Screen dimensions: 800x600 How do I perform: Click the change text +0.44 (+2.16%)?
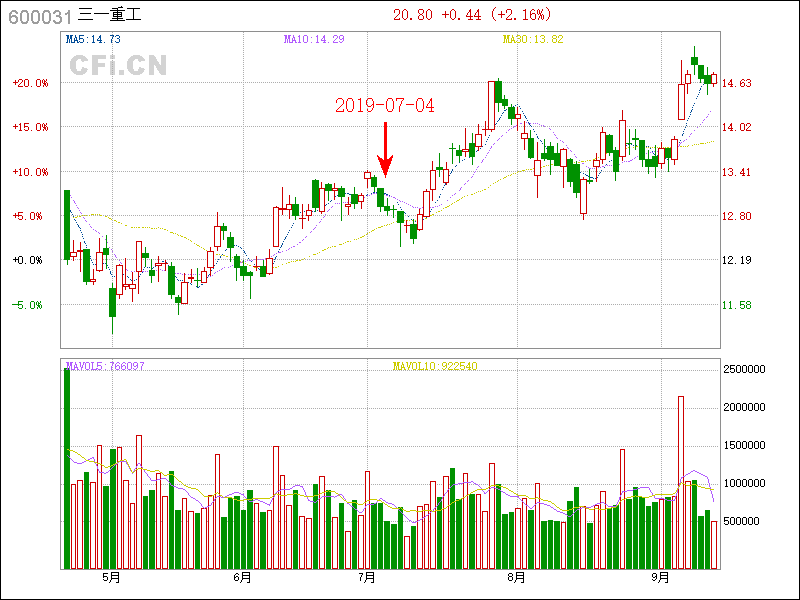496,15
